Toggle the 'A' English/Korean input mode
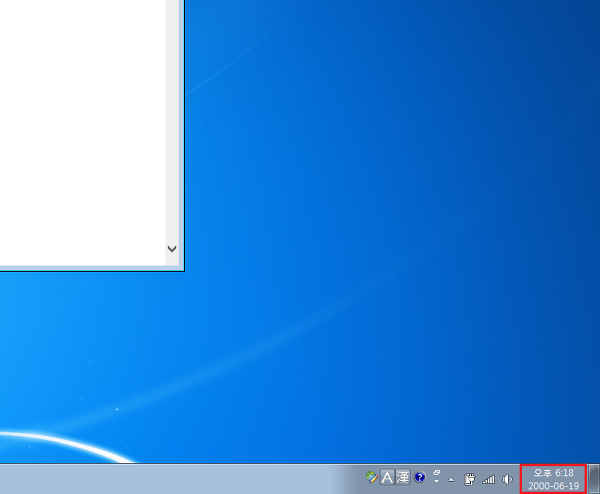600x494 pixels. point(387,477)
